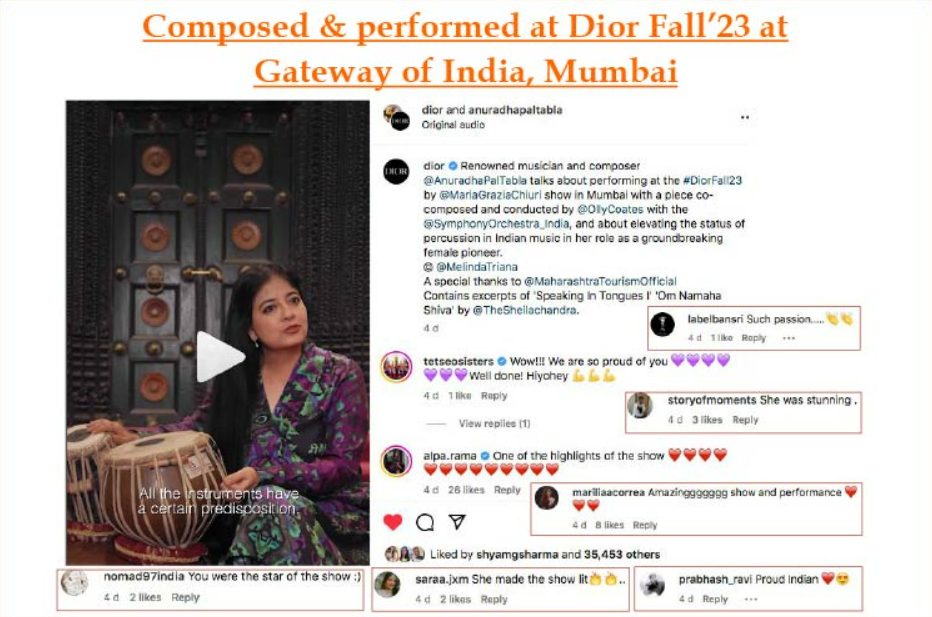Open @MaharashtraTourismOfficial mention
This screenshot has width=932, height=617.
600,281
